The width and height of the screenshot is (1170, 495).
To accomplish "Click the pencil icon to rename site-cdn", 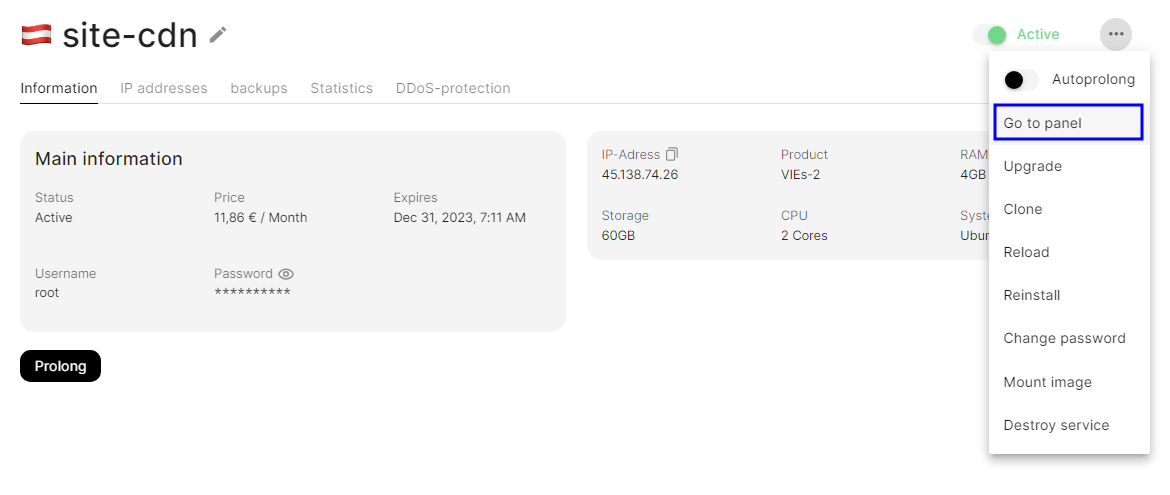I will (x=218, y=35).
